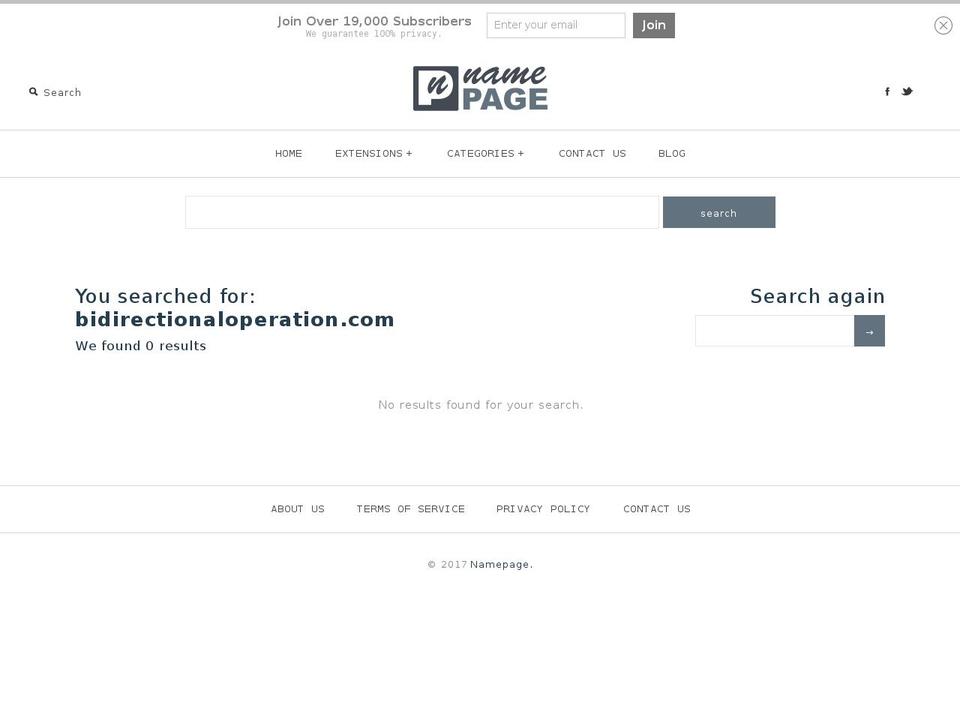Screen dimensions: 960x720
Task: Click the header Search text link
Action: [62, 92]
